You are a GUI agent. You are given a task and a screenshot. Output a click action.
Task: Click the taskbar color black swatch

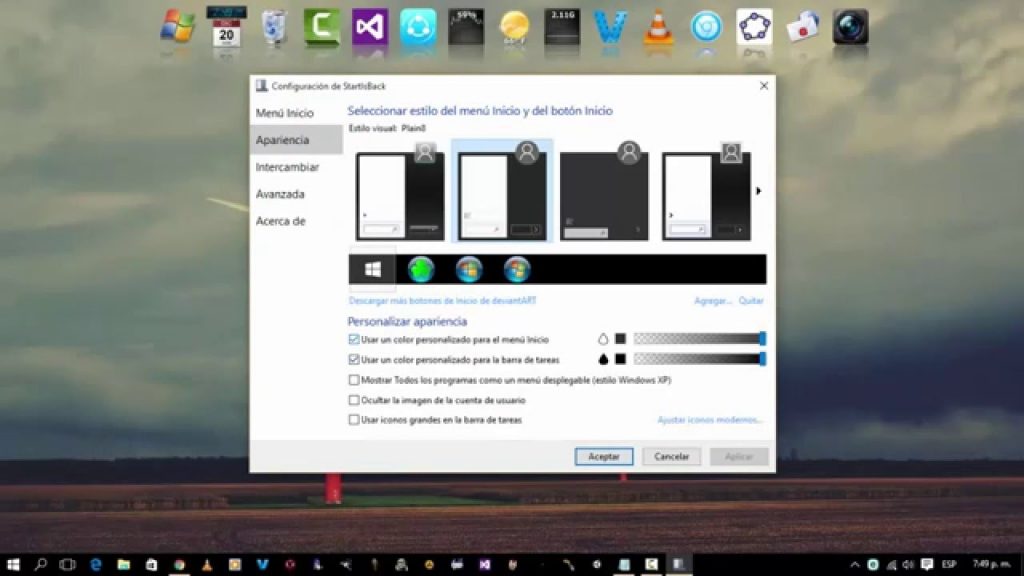(x=620, y=359)
